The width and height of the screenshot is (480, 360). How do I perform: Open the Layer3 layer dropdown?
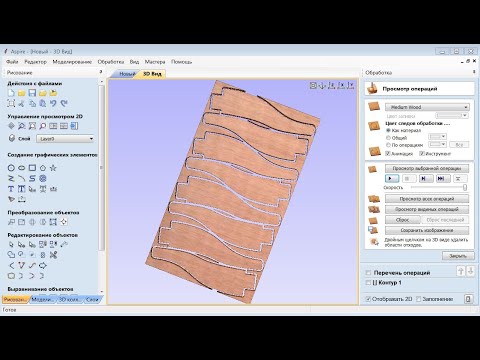click(x=65, y=139)
